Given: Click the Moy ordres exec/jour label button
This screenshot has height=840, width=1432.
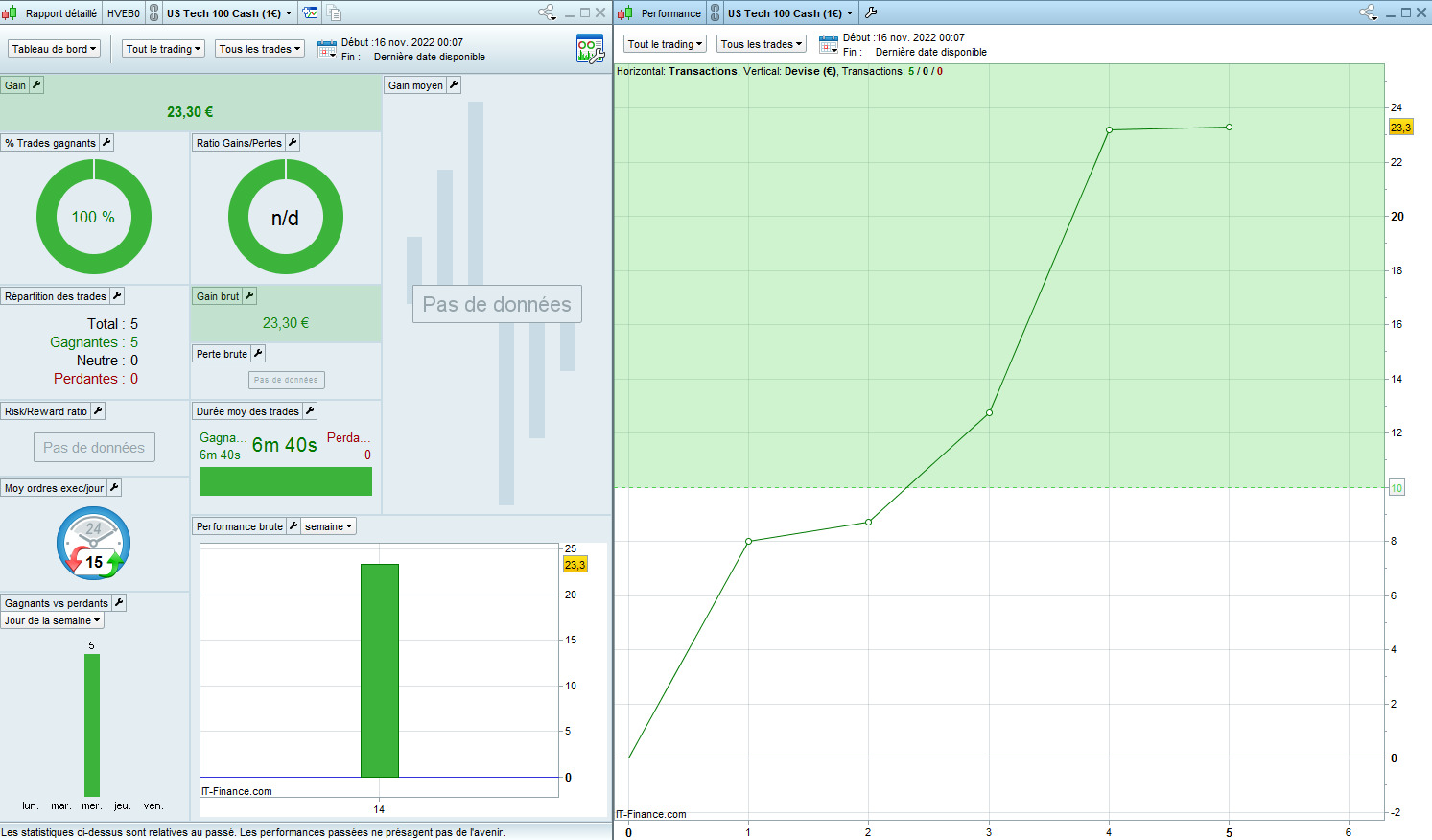Looking at the screenshot, I should [x=54, y=488].
